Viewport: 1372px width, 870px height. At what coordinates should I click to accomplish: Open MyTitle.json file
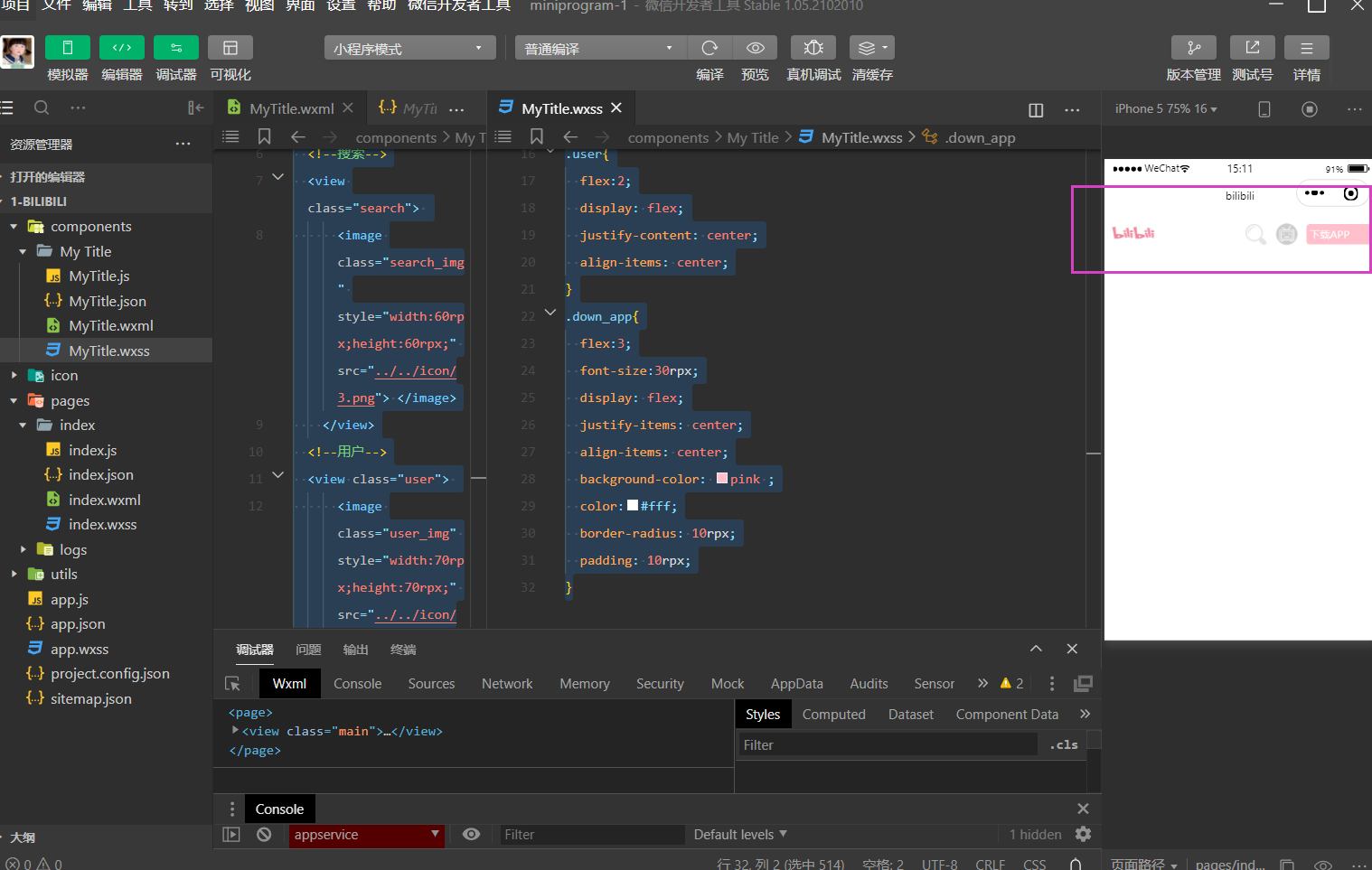pyautogui.click(x=108, y=301)
